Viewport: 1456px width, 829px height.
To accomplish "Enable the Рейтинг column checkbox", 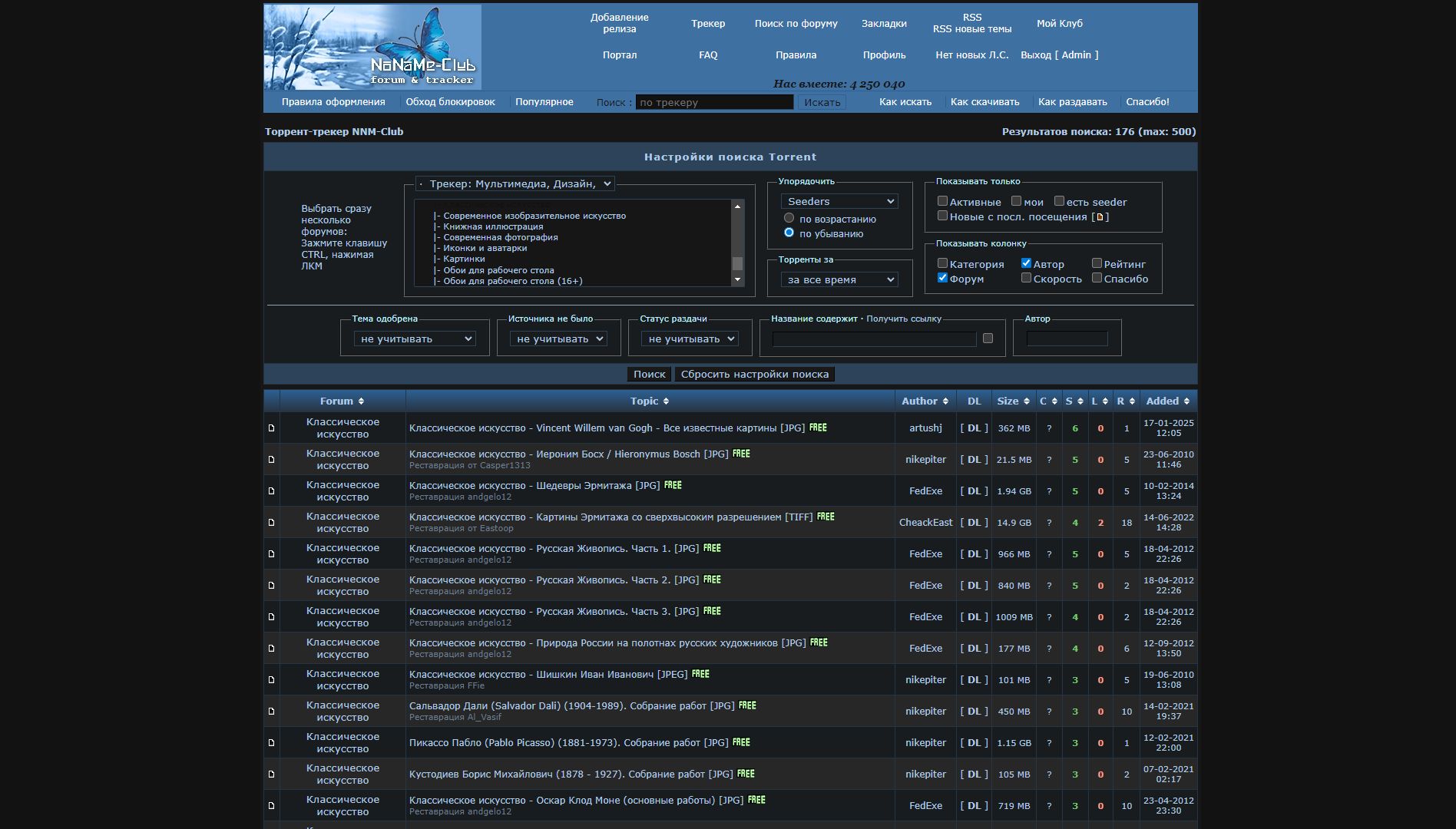I will coord(1097,263).
